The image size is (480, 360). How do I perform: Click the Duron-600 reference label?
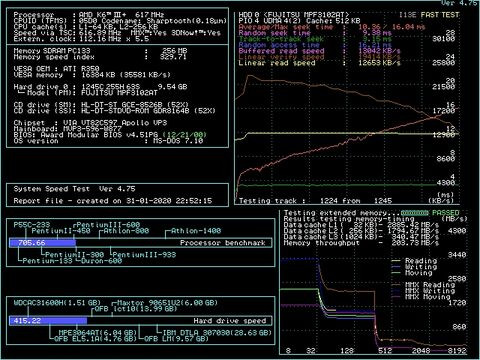click(x=101, y=261)
